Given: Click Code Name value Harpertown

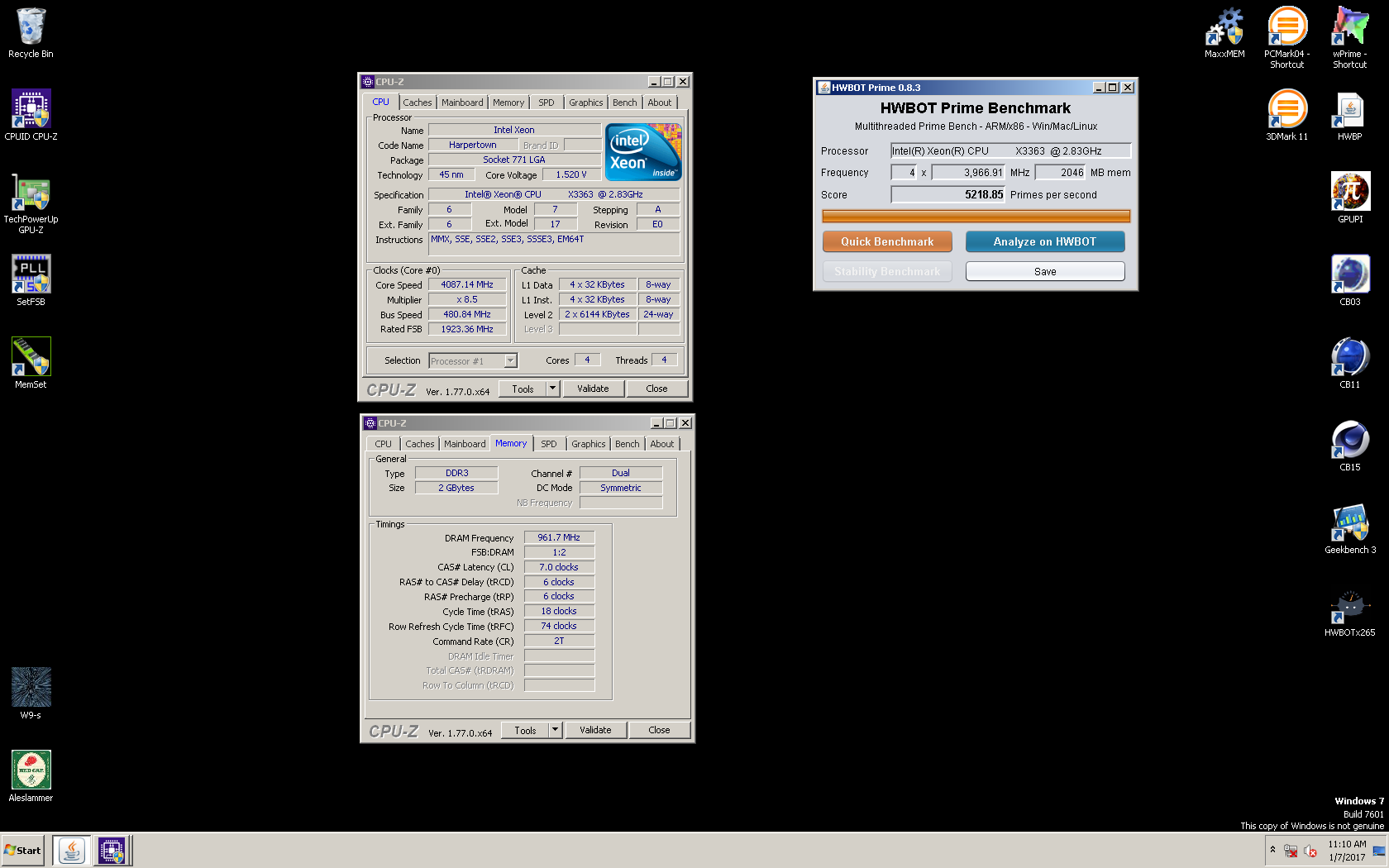Looking at the screenshot, I should tap(473, 145).
